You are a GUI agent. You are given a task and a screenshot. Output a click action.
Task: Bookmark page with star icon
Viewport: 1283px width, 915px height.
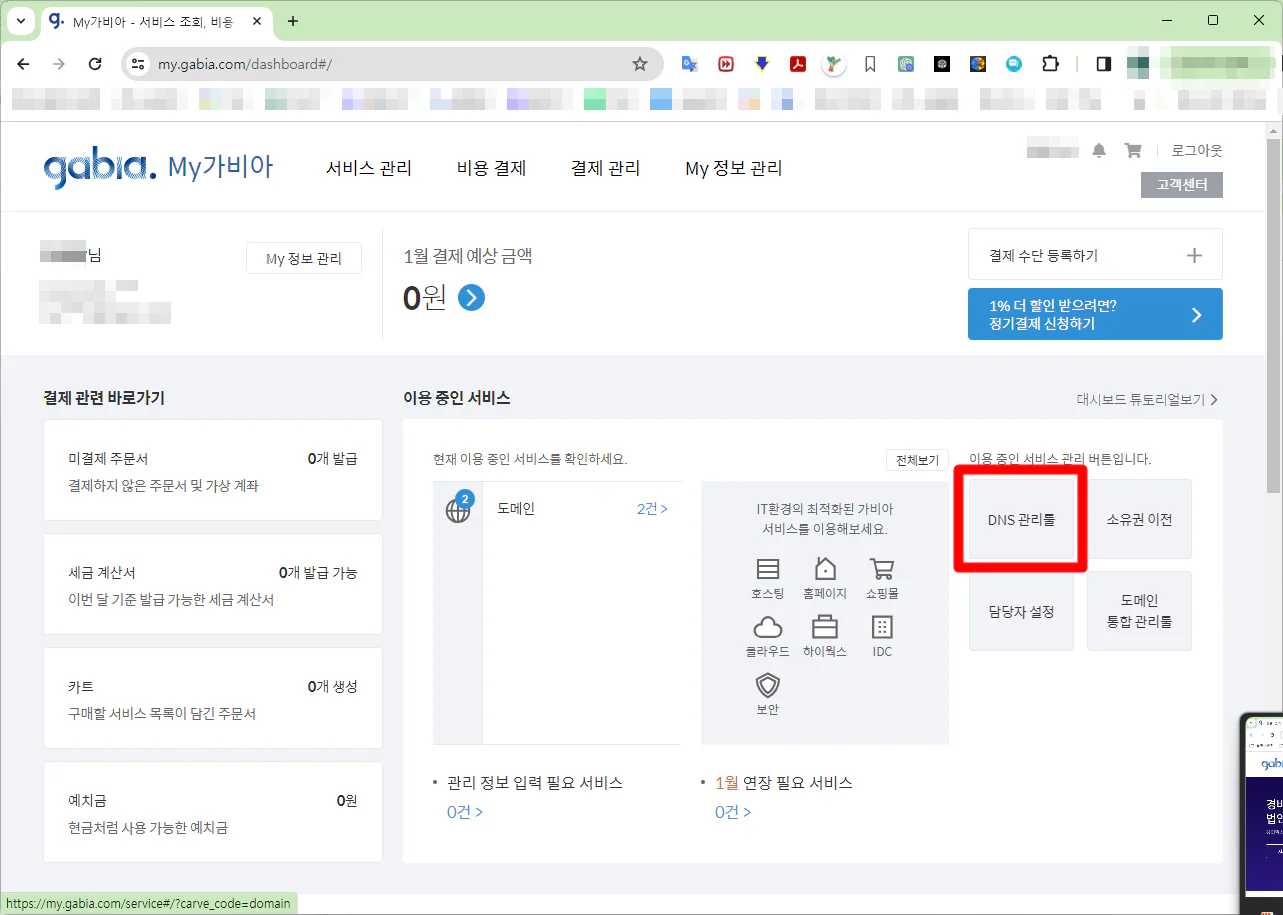click(640, 64)
